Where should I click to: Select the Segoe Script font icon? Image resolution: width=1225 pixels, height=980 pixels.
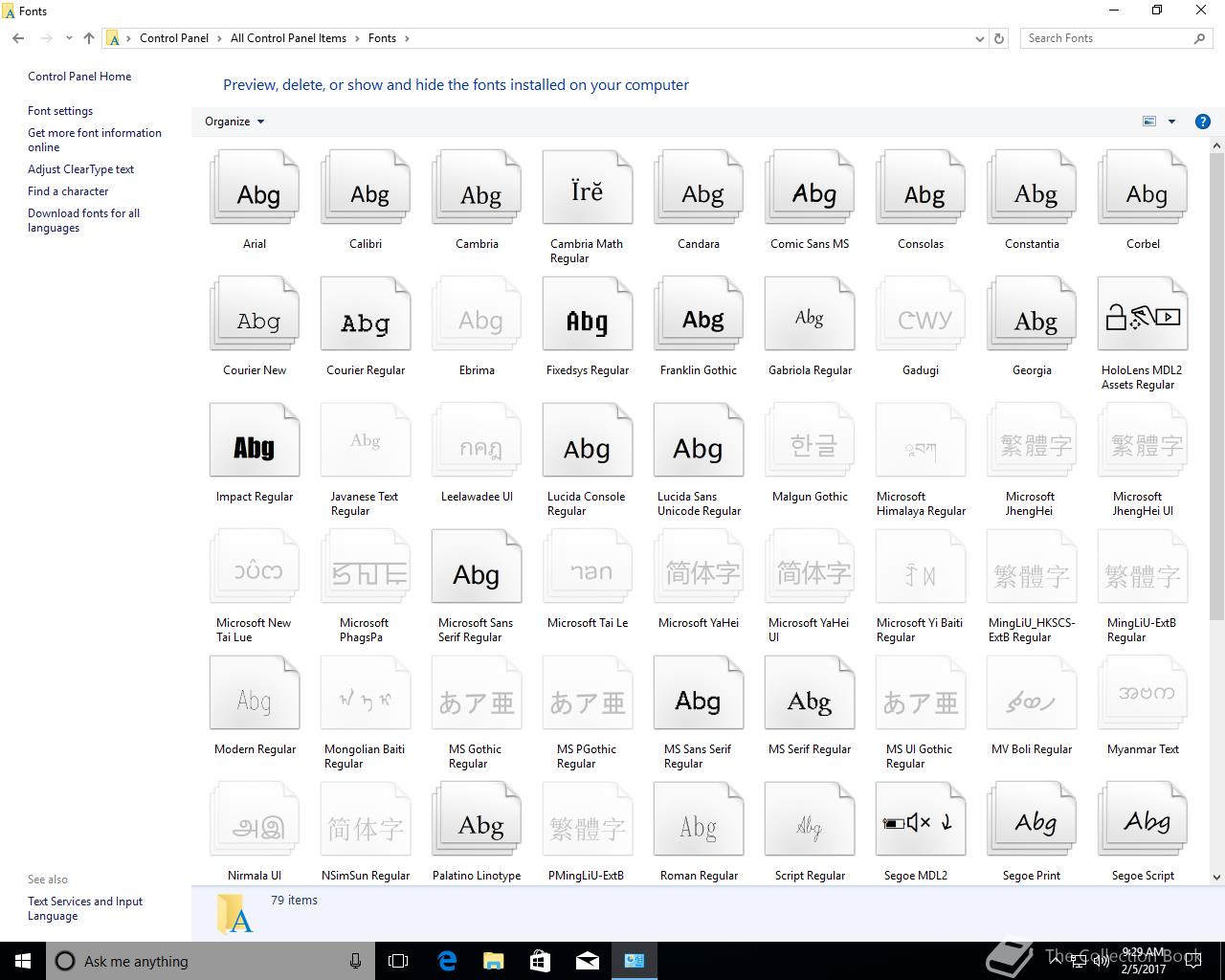(1143, 819)
